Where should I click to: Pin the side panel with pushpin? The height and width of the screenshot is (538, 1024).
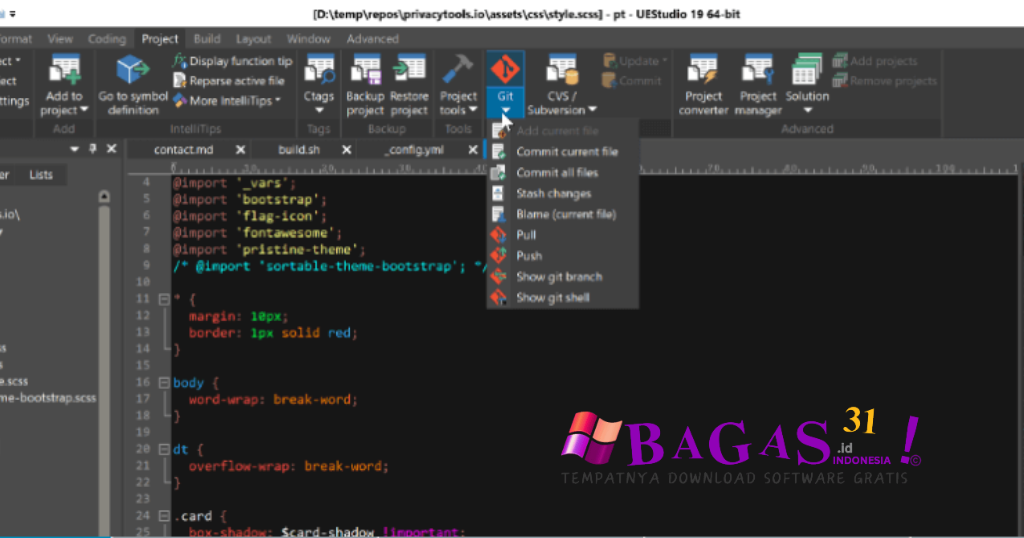[x=93, y=149]
